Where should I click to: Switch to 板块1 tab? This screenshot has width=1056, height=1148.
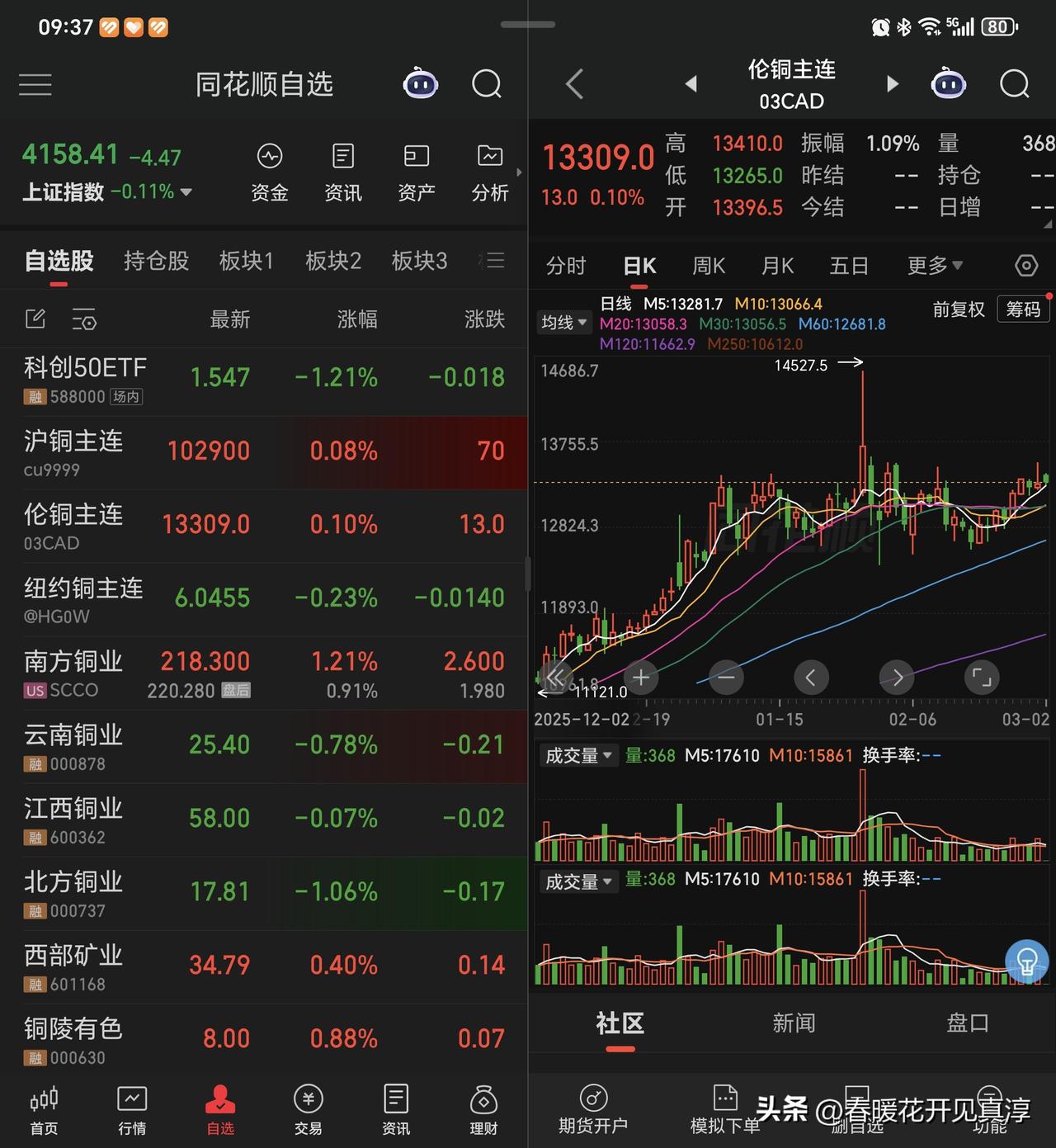(x=246, y=261)
